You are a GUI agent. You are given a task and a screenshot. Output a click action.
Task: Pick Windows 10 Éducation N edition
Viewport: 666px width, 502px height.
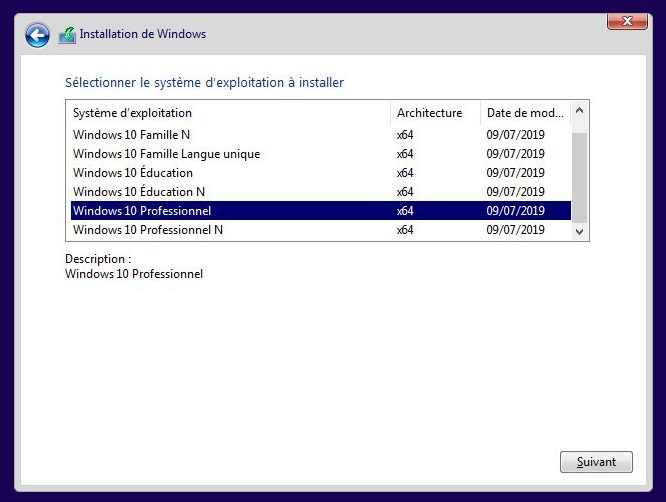pos(139,192)
